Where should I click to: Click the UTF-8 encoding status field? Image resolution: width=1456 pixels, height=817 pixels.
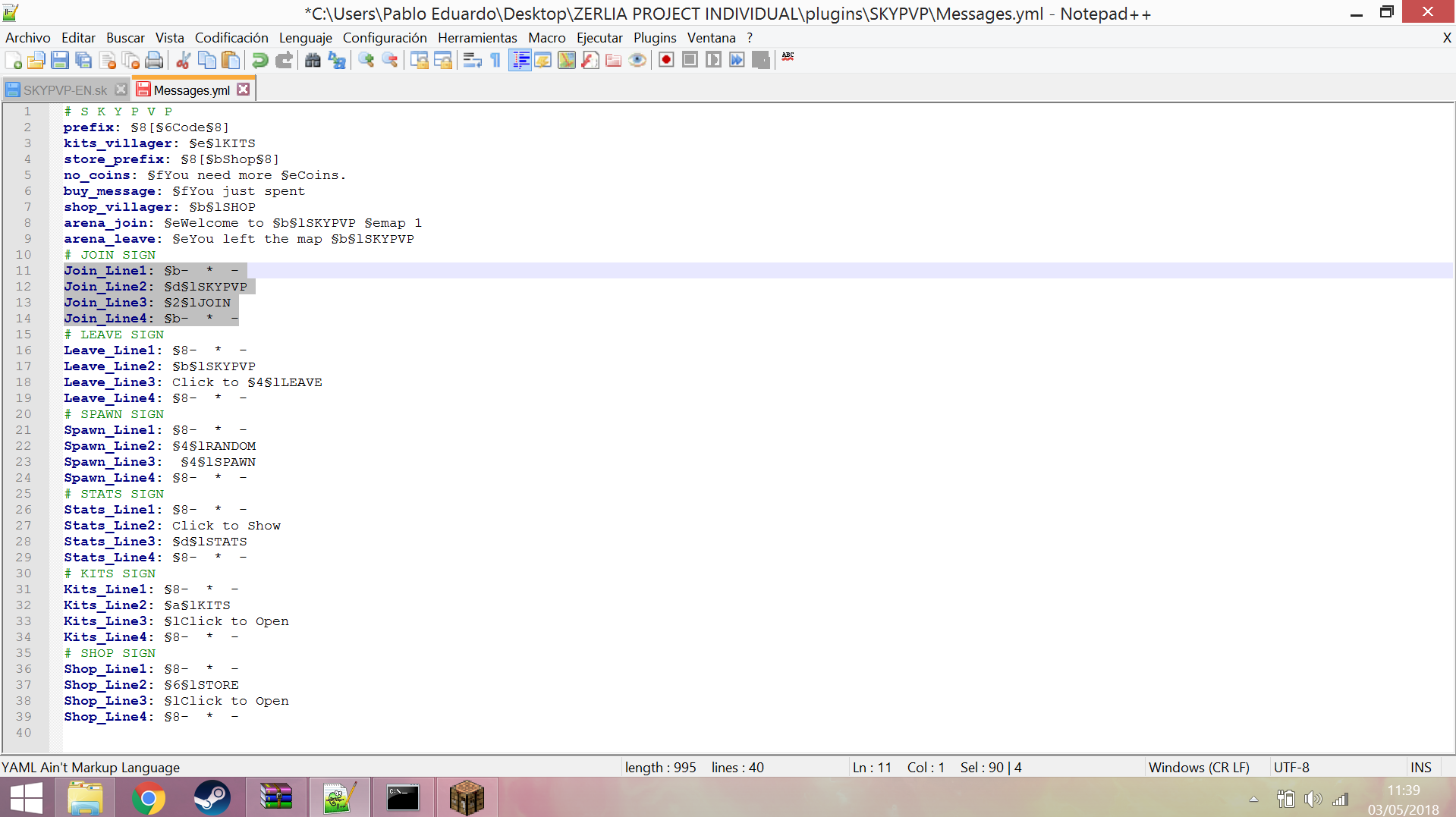(x=1291, y=767)
